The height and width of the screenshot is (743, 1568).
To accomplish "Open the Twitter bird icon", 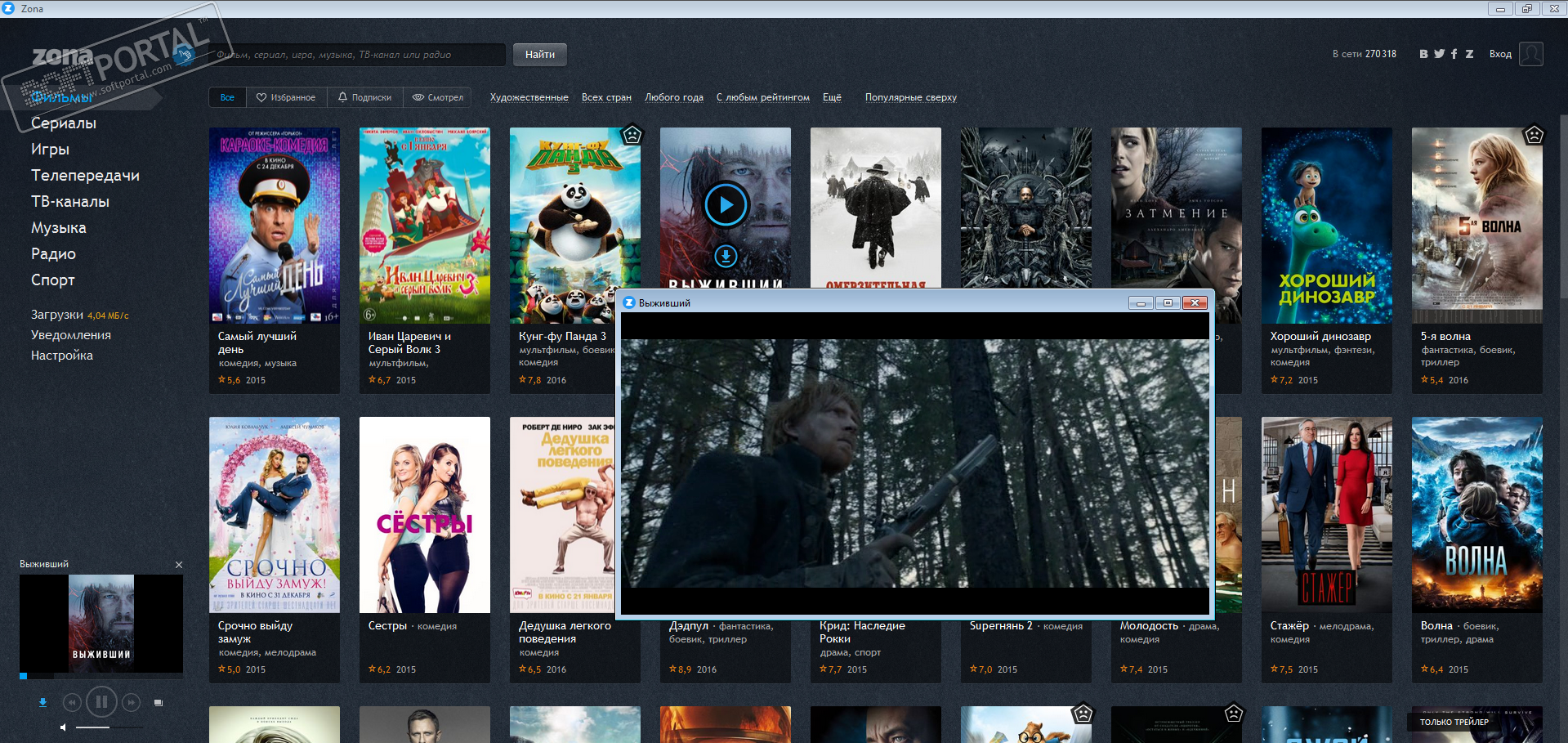I will tap(1439, 54).
